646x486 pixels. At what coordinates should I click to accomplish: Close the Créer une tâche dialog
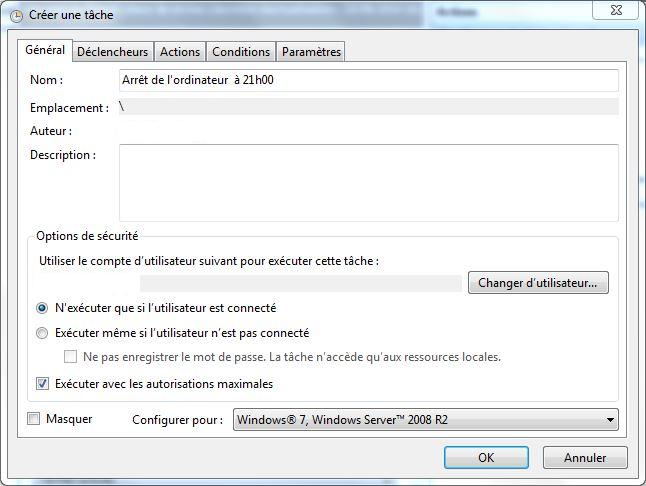point(616,10)
